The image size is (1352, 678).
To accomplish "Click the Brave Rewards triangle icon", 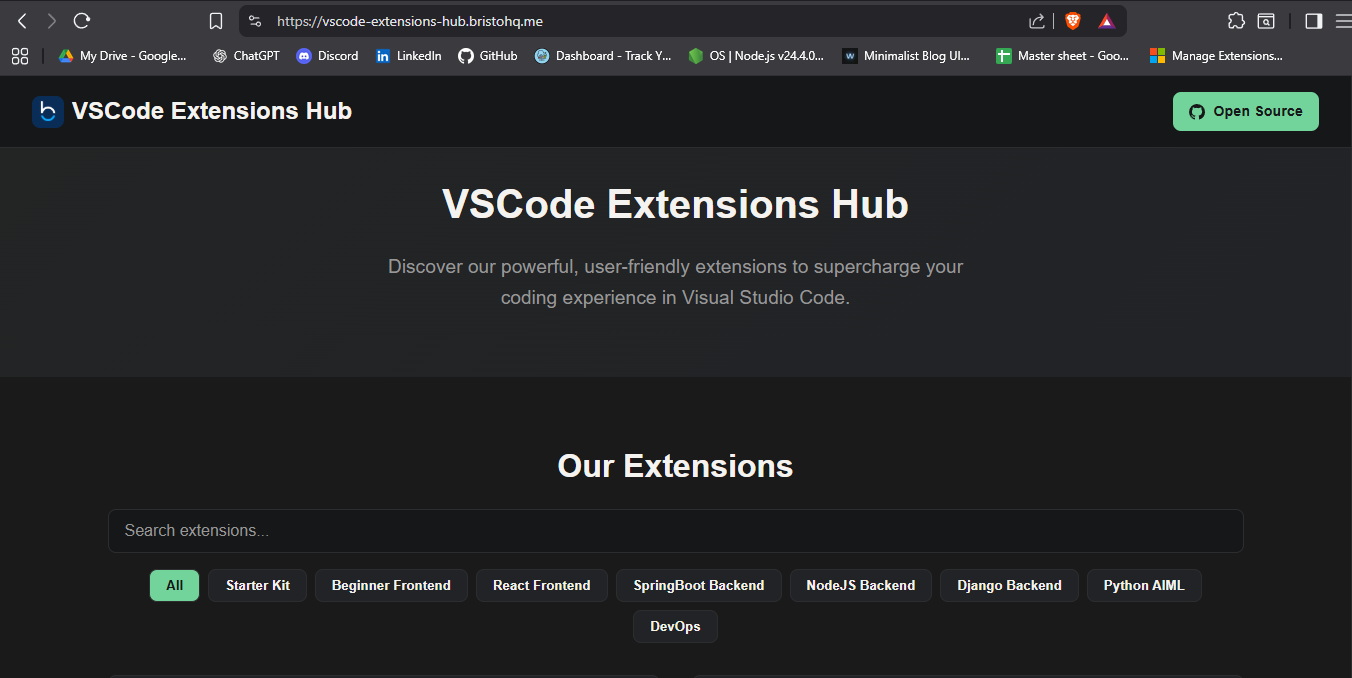I will (x=1106, y=19).
